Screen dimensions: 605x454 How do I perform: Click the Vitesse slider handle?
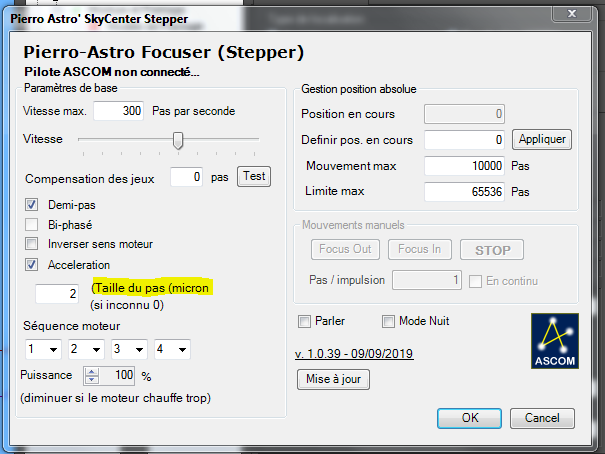pos(178,140)
